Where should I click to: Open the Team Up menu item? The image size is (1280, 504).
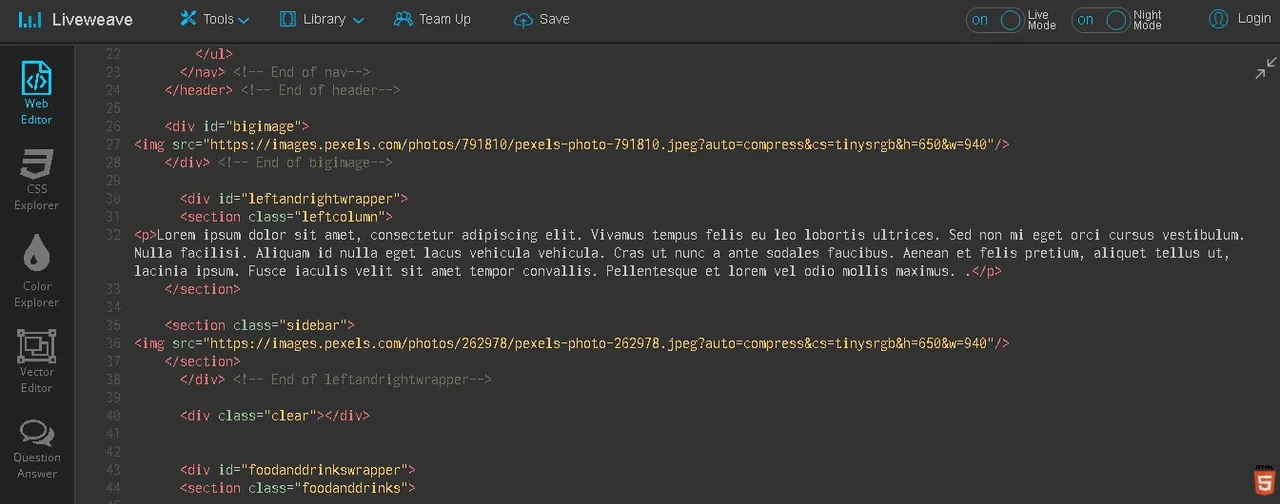[x=432, y=19]
